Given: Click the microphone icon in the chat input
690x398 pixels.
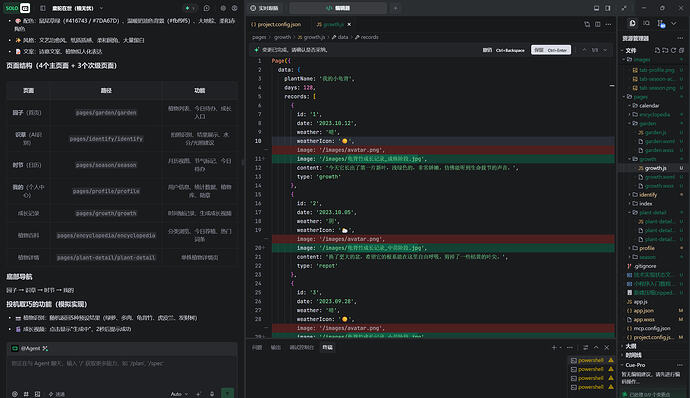Looking at the screenshot, I should coord(212,394).
